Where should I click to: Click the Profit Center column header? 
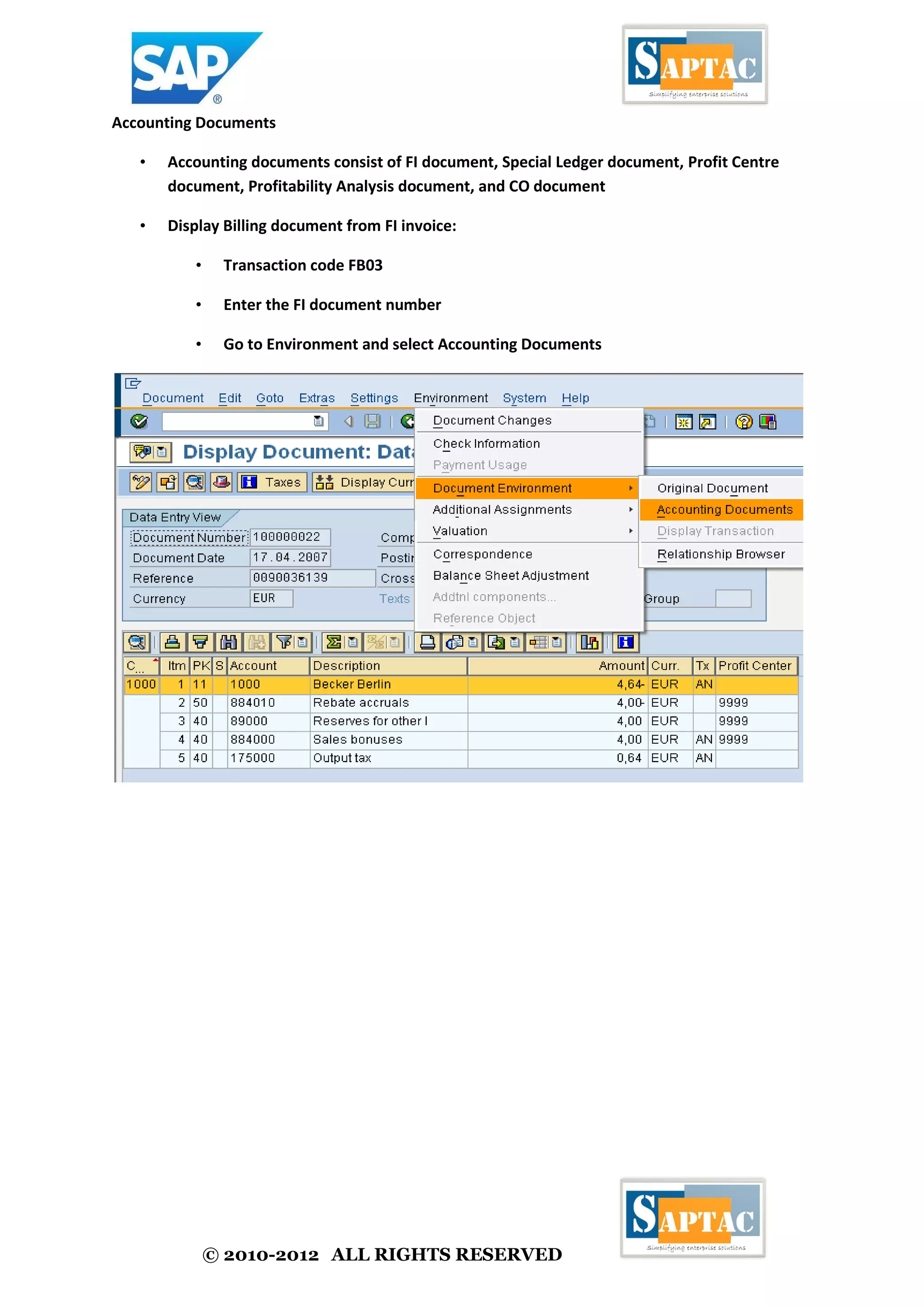click(756, 666)
